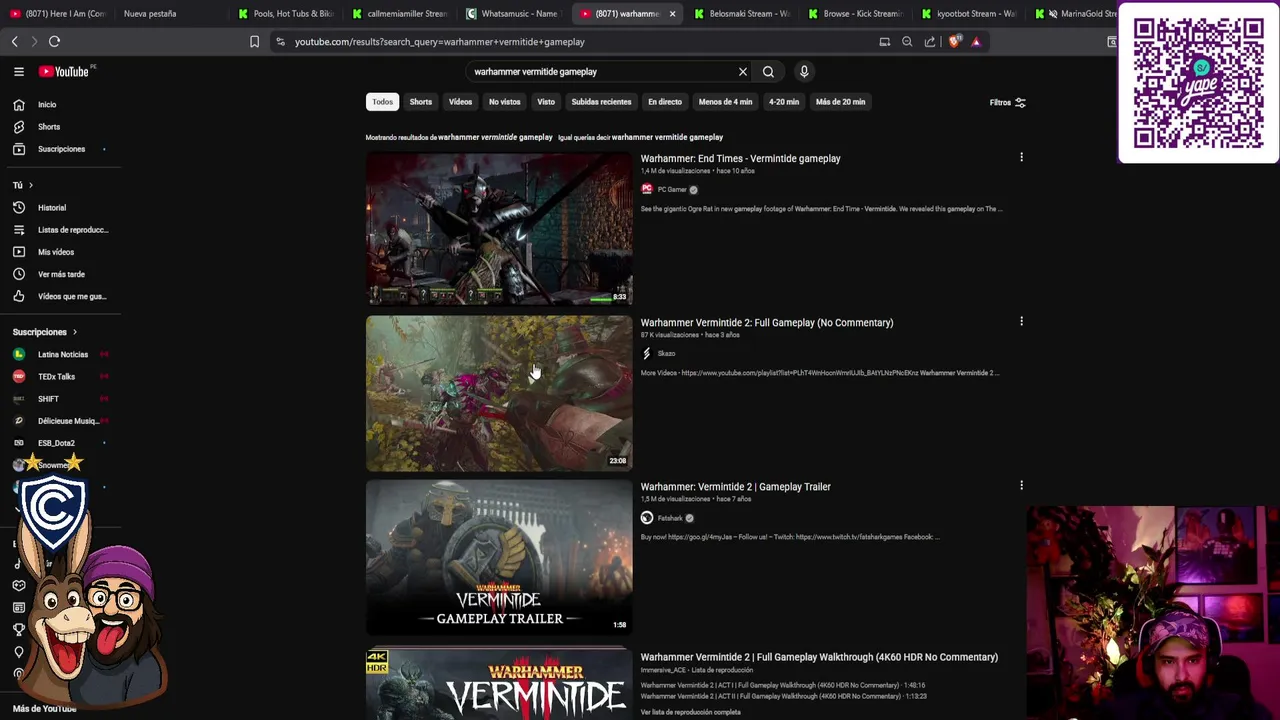The height and width of the screenshot is (720, 1280).
Task: Select the 4-20 min filter chip
Action: pos(784,102)
